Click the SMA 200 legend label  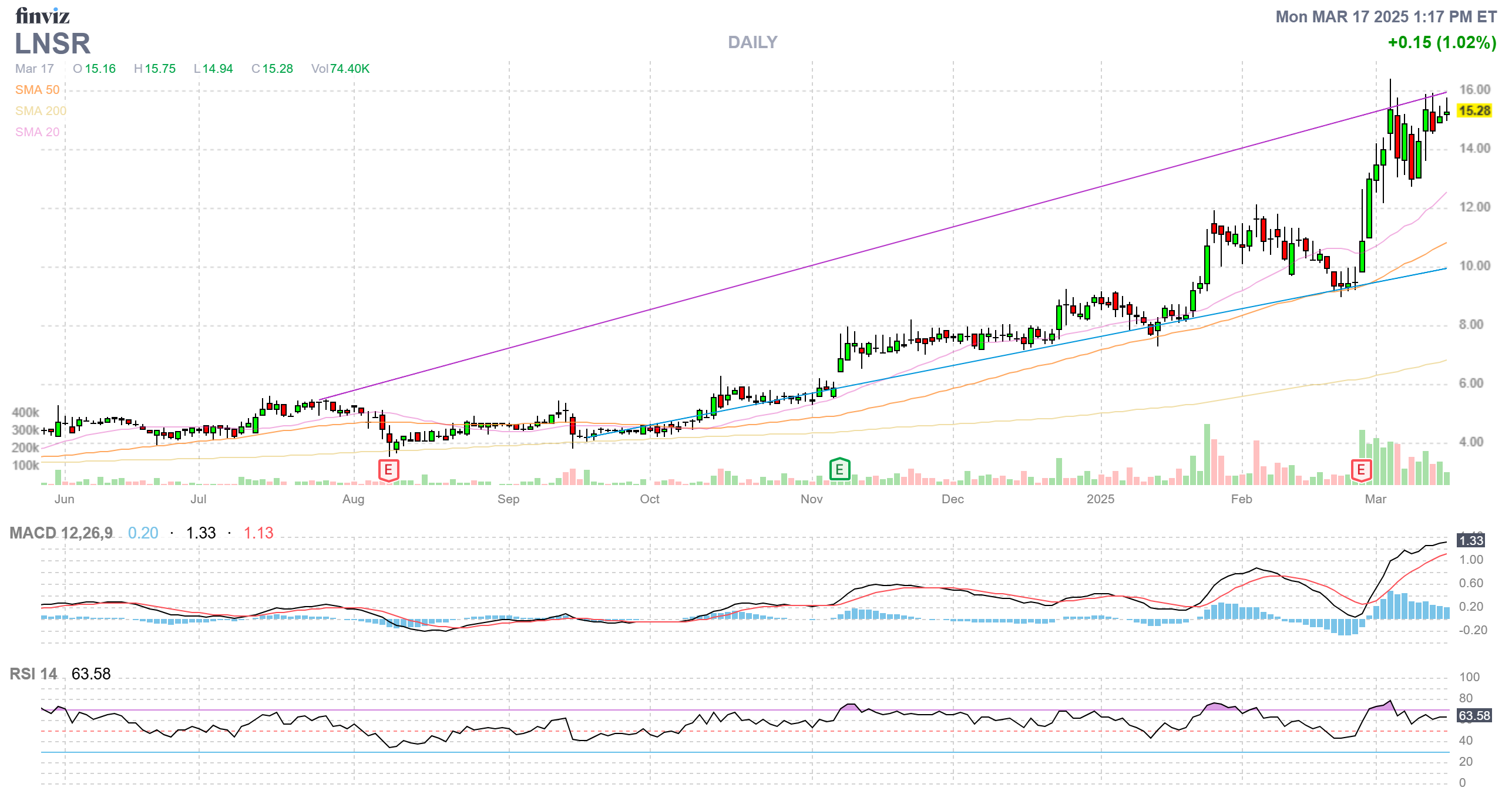point(41,111)
